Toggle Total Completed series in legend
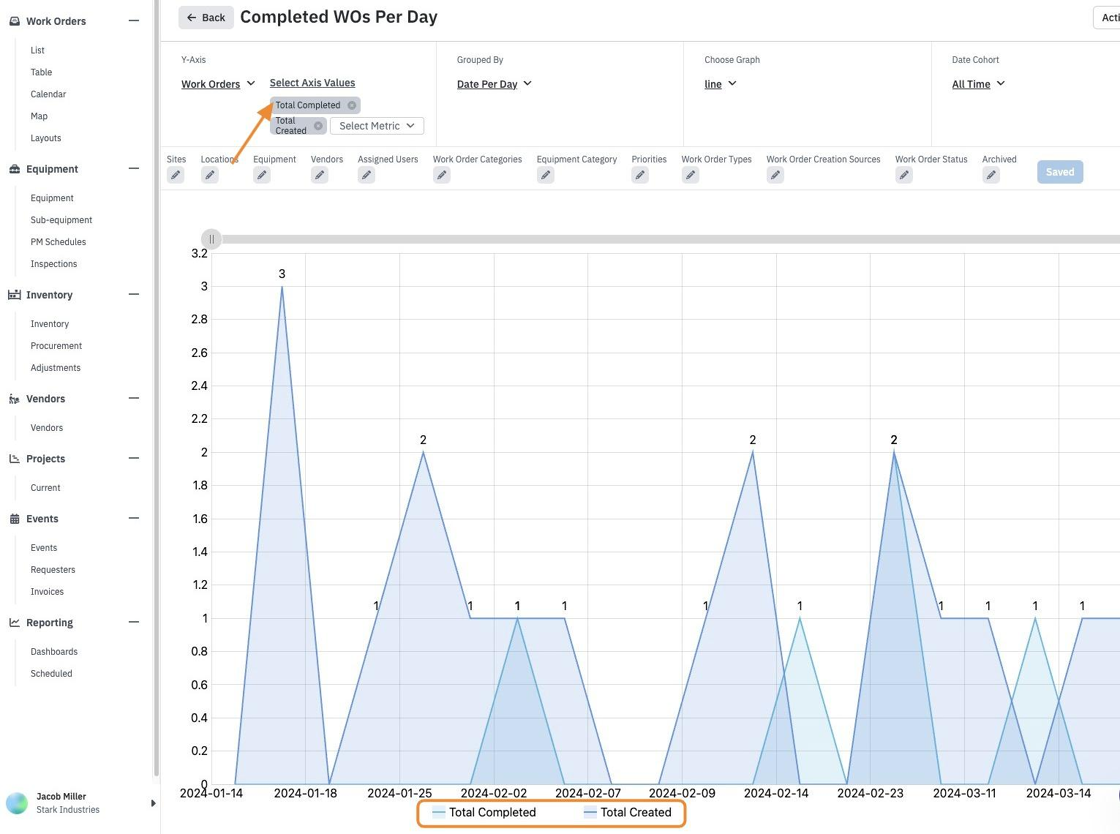 484,813
